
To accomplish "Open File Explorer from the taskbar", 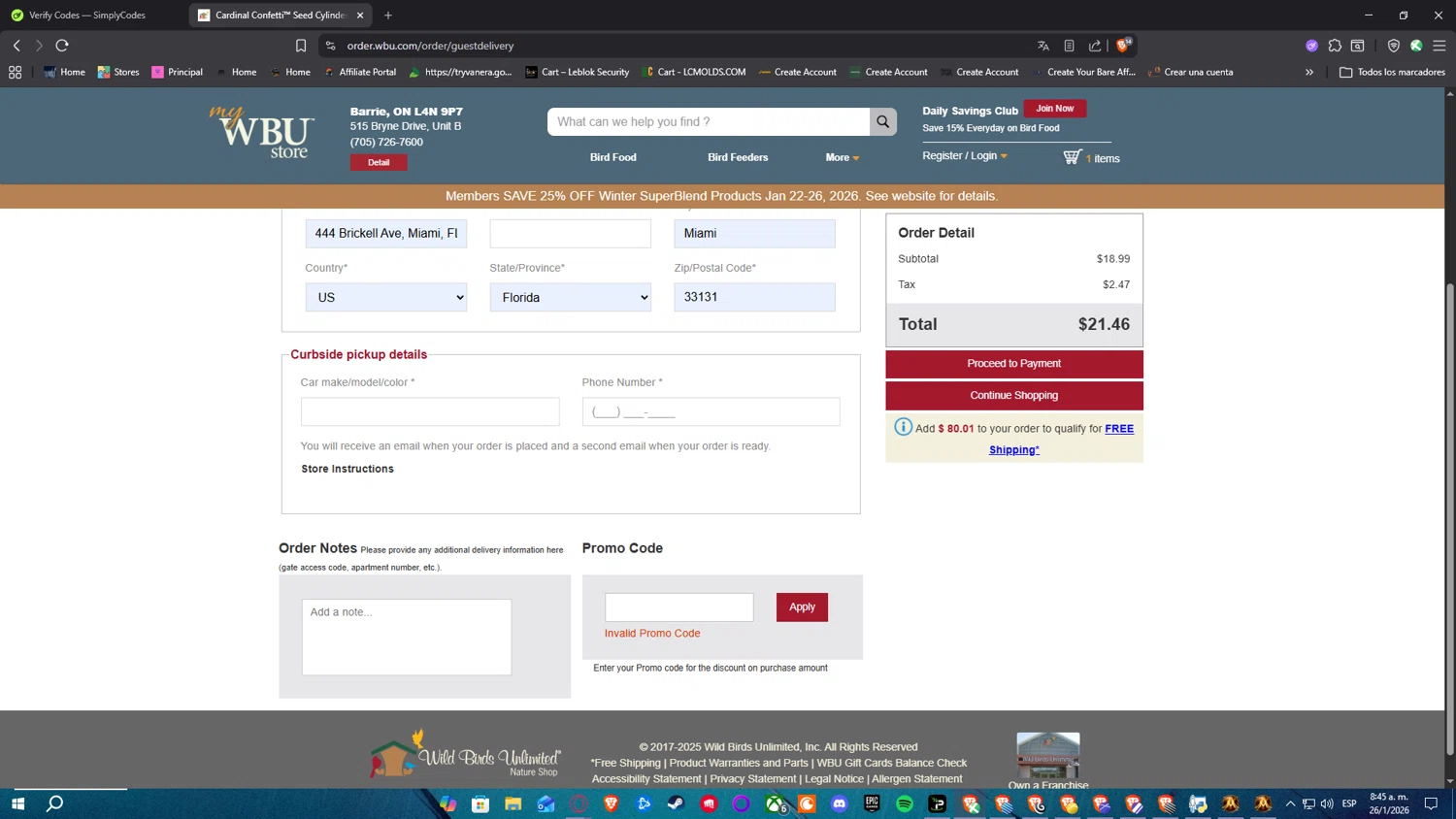I will [x=513, y=803].
